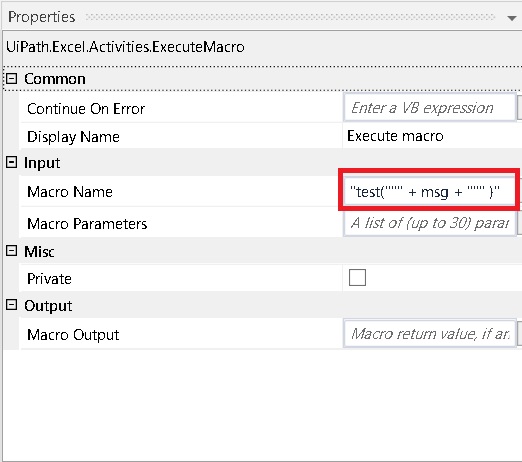This screenshot has height=462, width=522.
Task: Open Macro Parameters editor button
Action: (519, 223)
